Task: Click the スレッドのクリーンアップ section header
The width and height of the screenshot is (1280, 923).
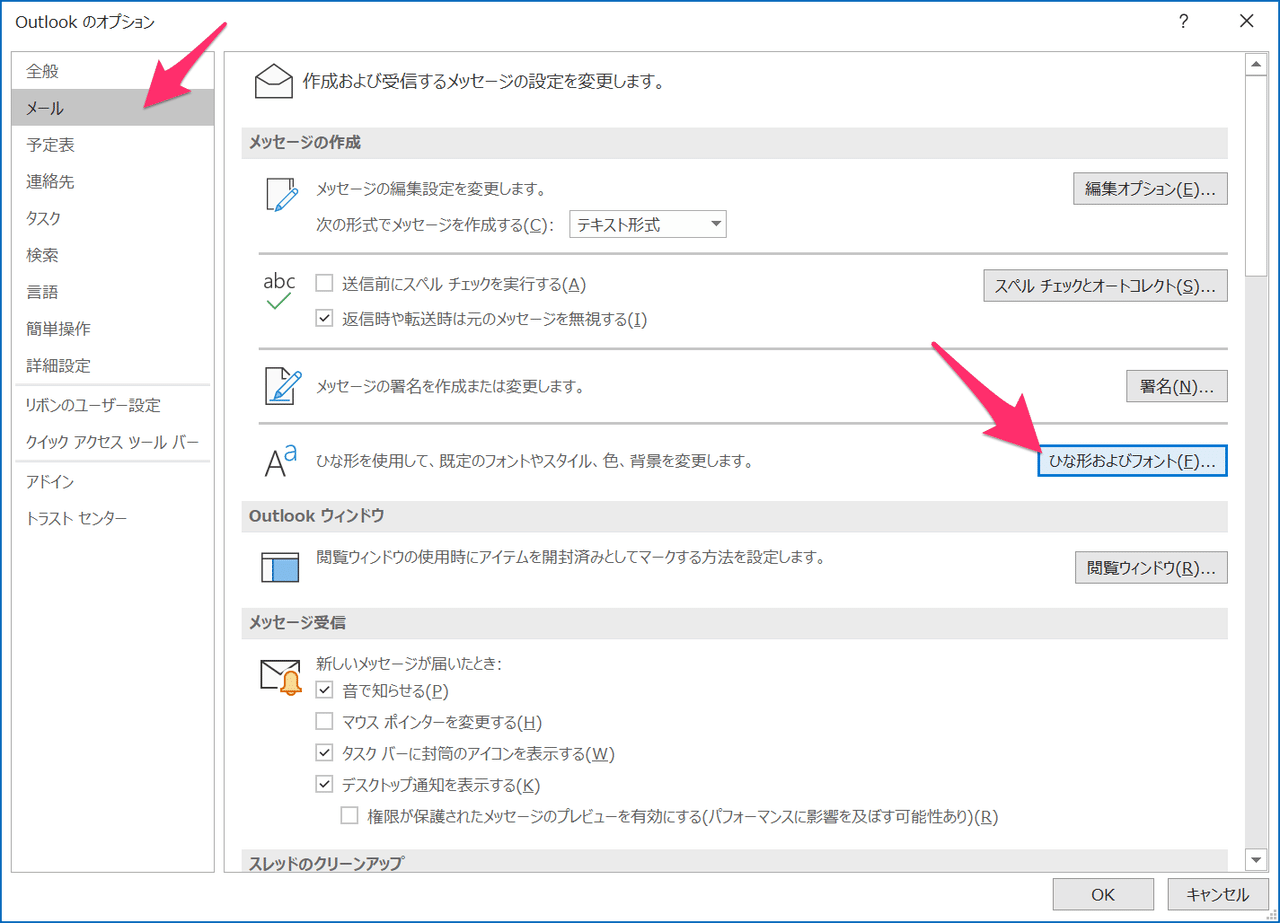Action: (735, 861)
